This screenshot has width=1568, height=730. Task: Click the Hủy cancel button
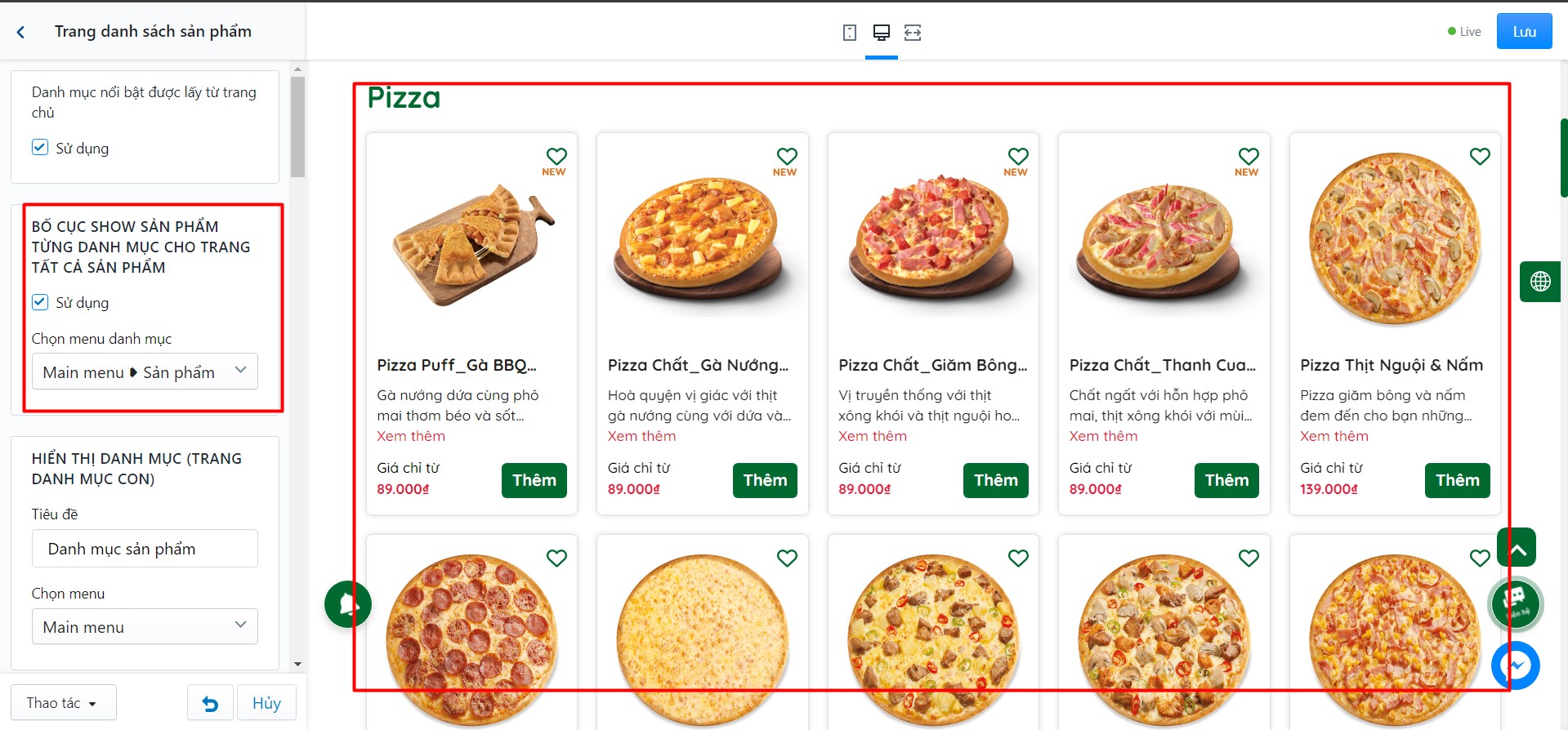pyautogui.click(x=266, y=703)
